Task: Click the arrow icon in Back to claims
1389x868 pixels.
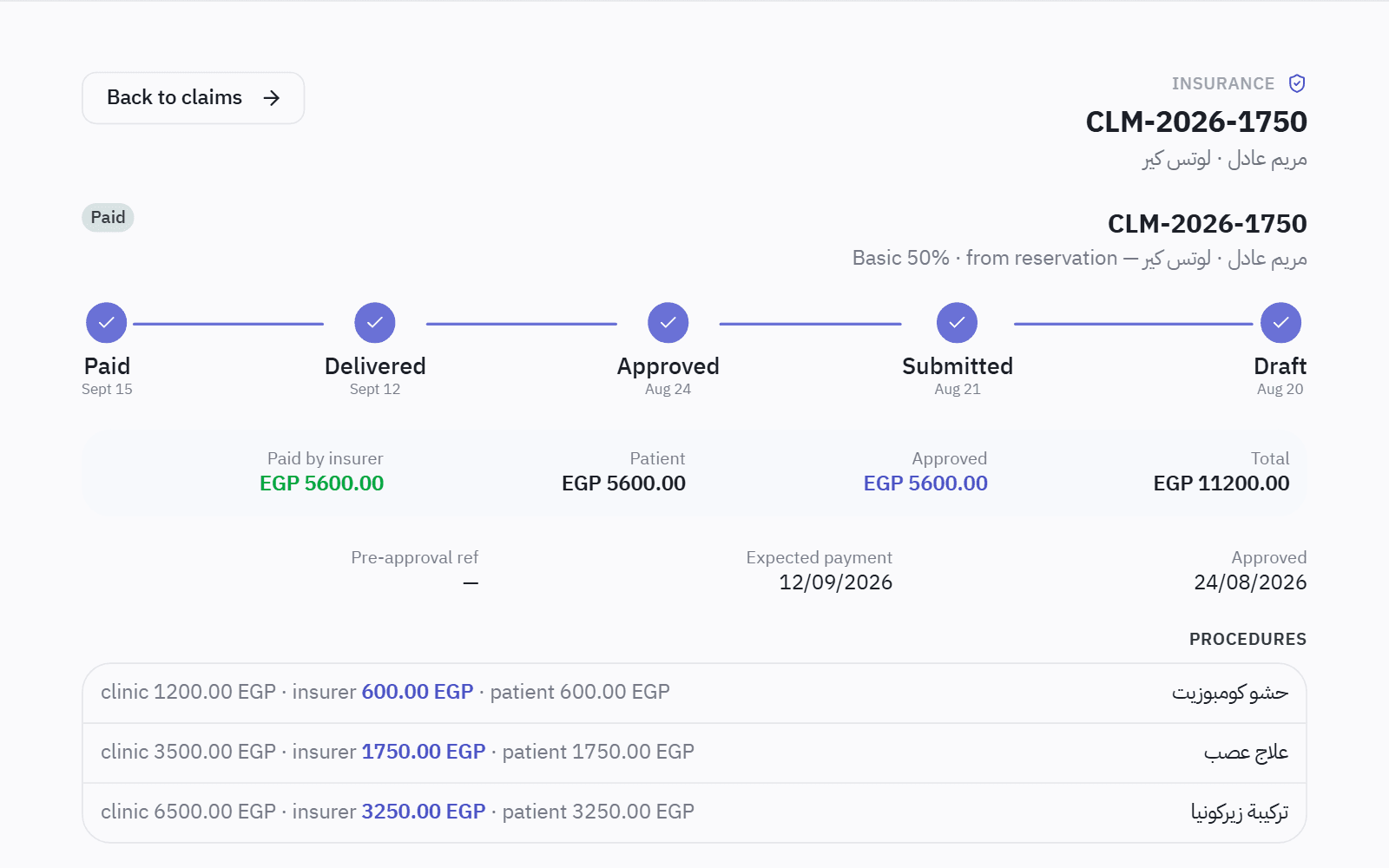Action: (272, 98)
